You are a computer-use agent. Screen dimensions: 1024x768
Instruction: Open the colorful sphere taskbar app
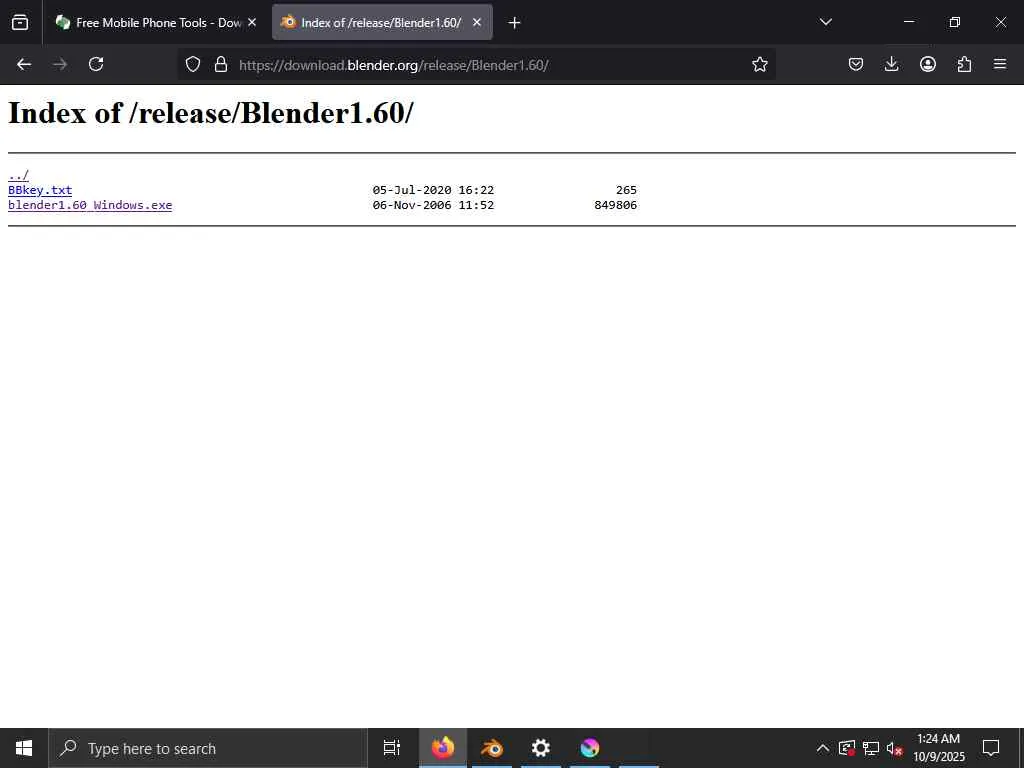click(590, 748)
